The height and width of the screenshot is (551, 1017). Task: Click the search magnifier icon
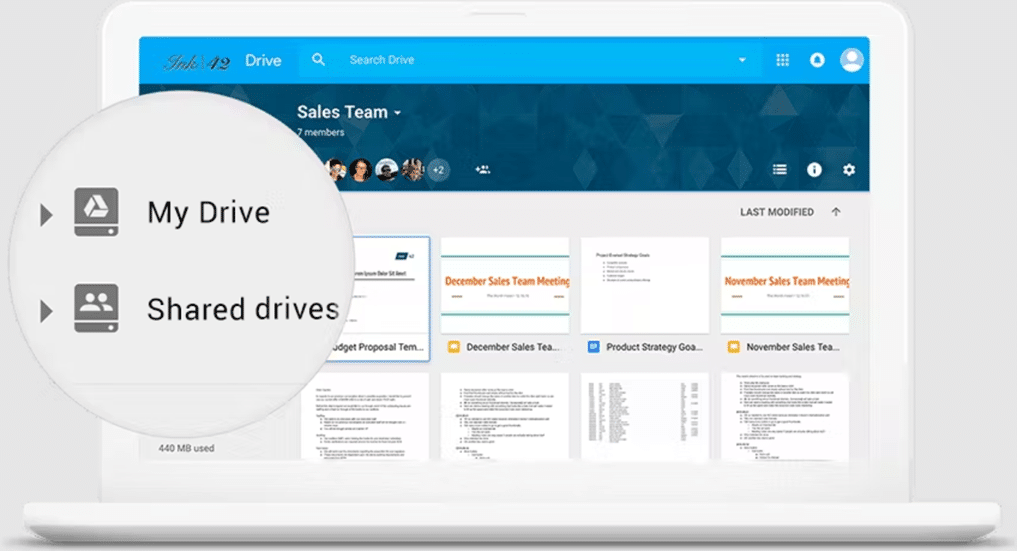click(318, 60)
